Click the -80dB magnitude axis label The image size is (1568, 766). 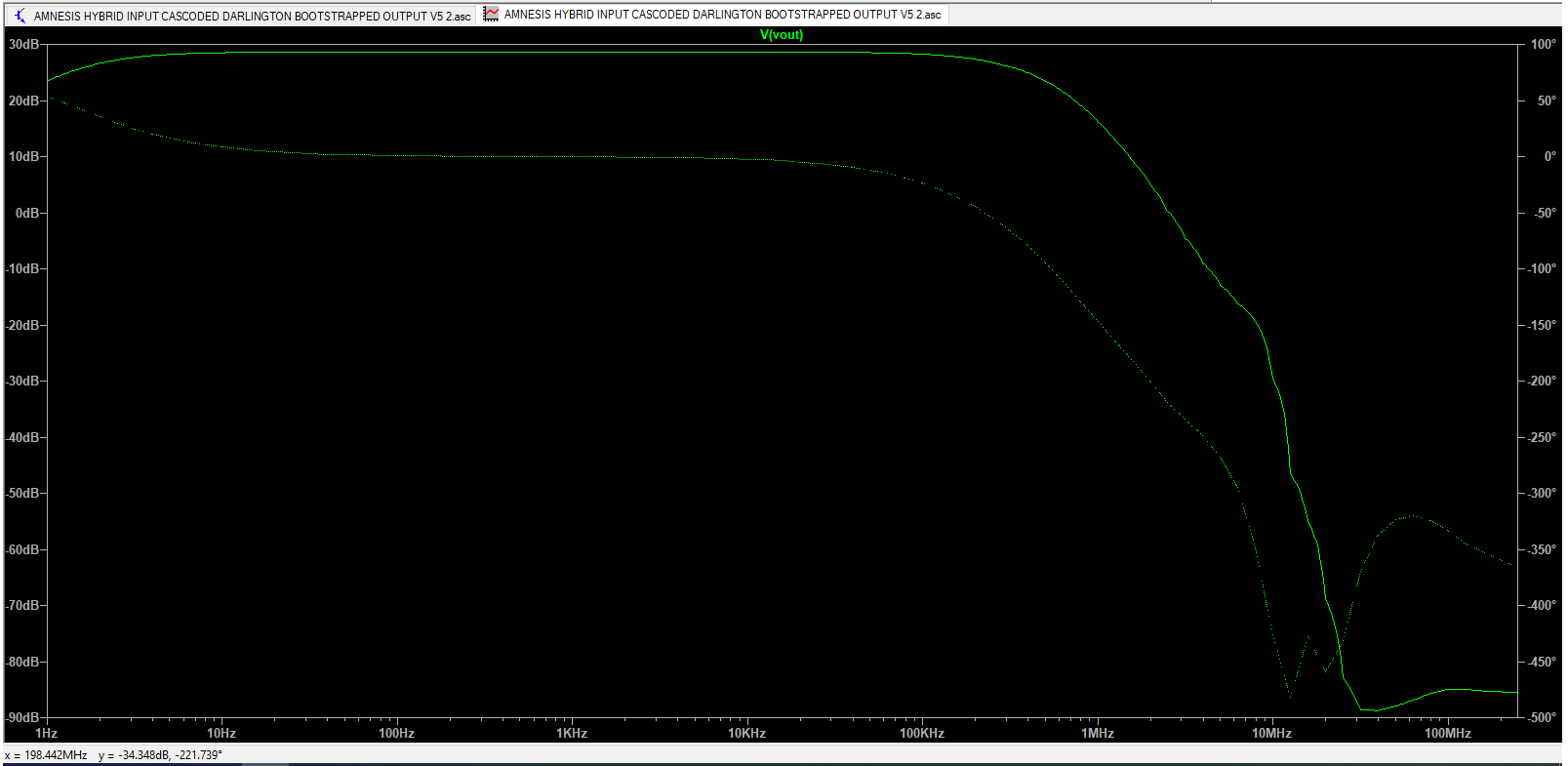(x=23, y=662)
